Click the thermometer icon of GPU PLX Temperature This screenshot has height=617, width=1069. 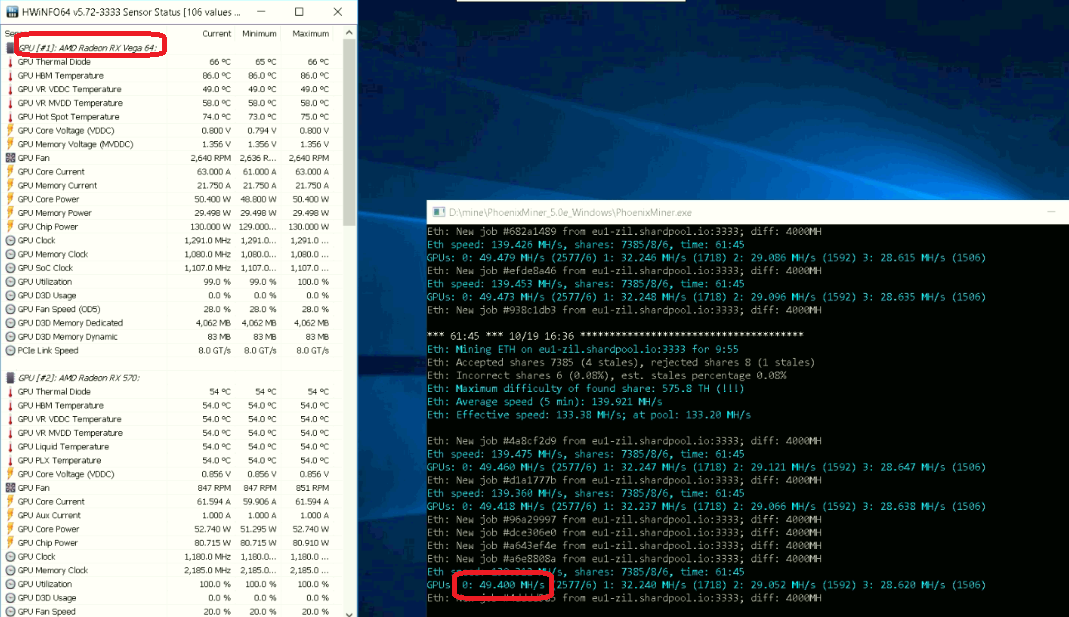click(x=10, y=460)
